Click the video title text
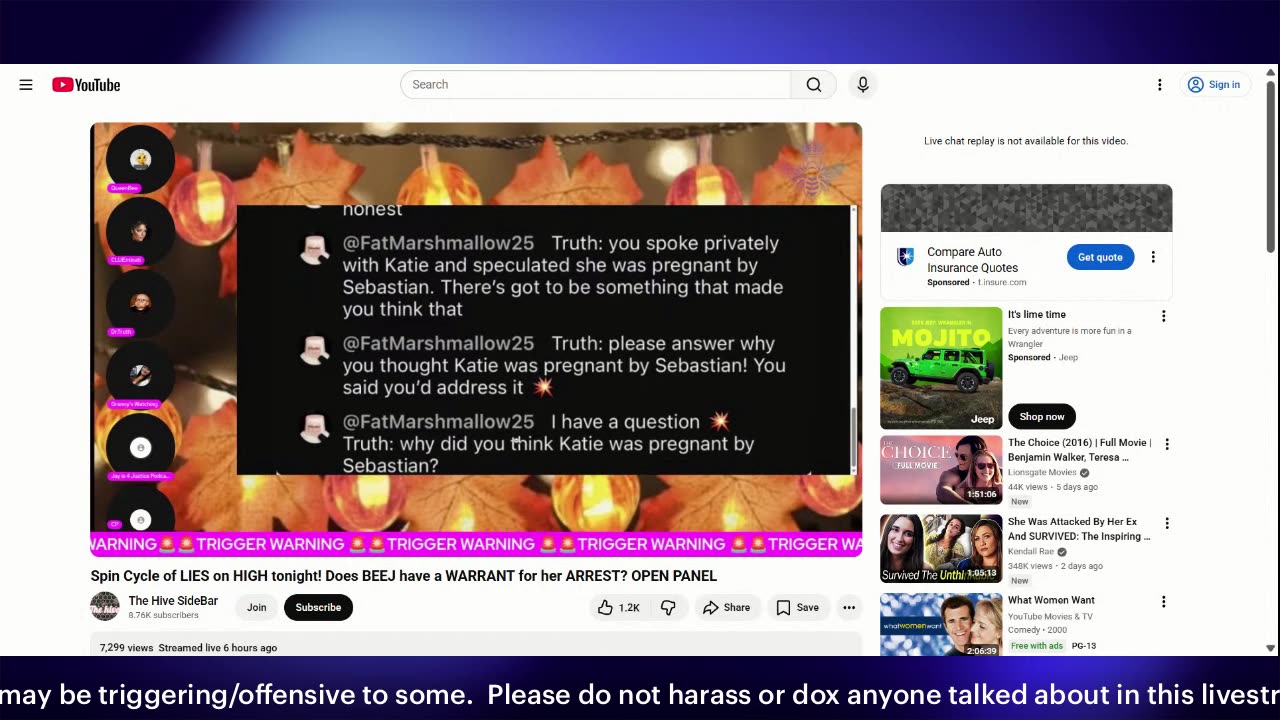Screen dimensions: 1280x720 tap(404, 576)
